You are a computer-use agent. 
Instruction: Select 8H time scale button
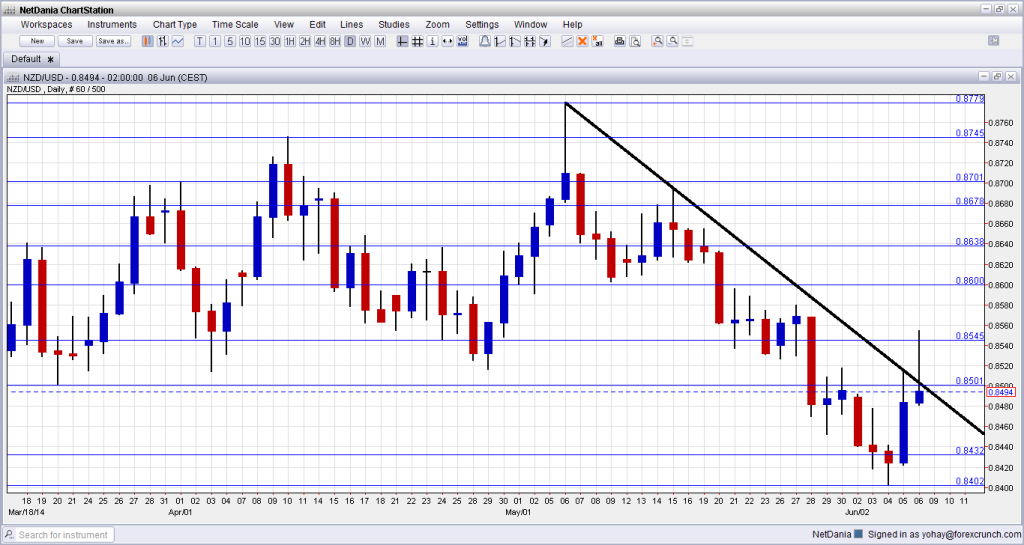pos(335,41)
